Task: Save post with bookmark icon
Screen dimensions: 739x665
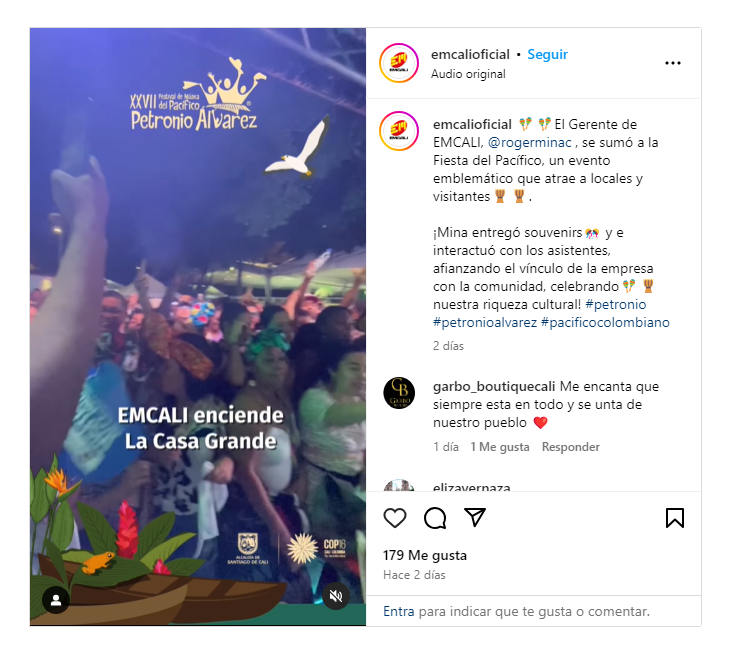Action: [674, 518]
